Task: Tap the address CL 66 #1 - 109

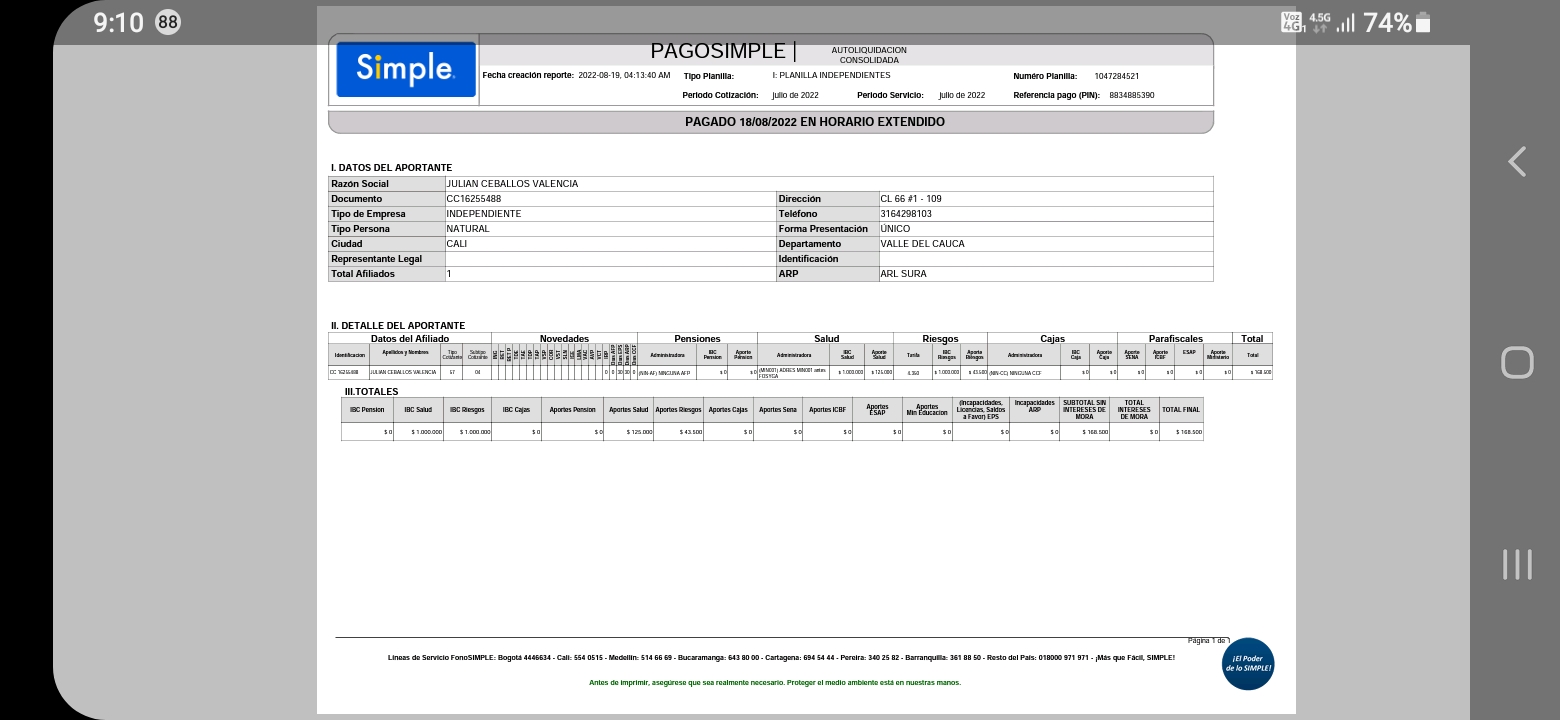Action: [910, 199]
